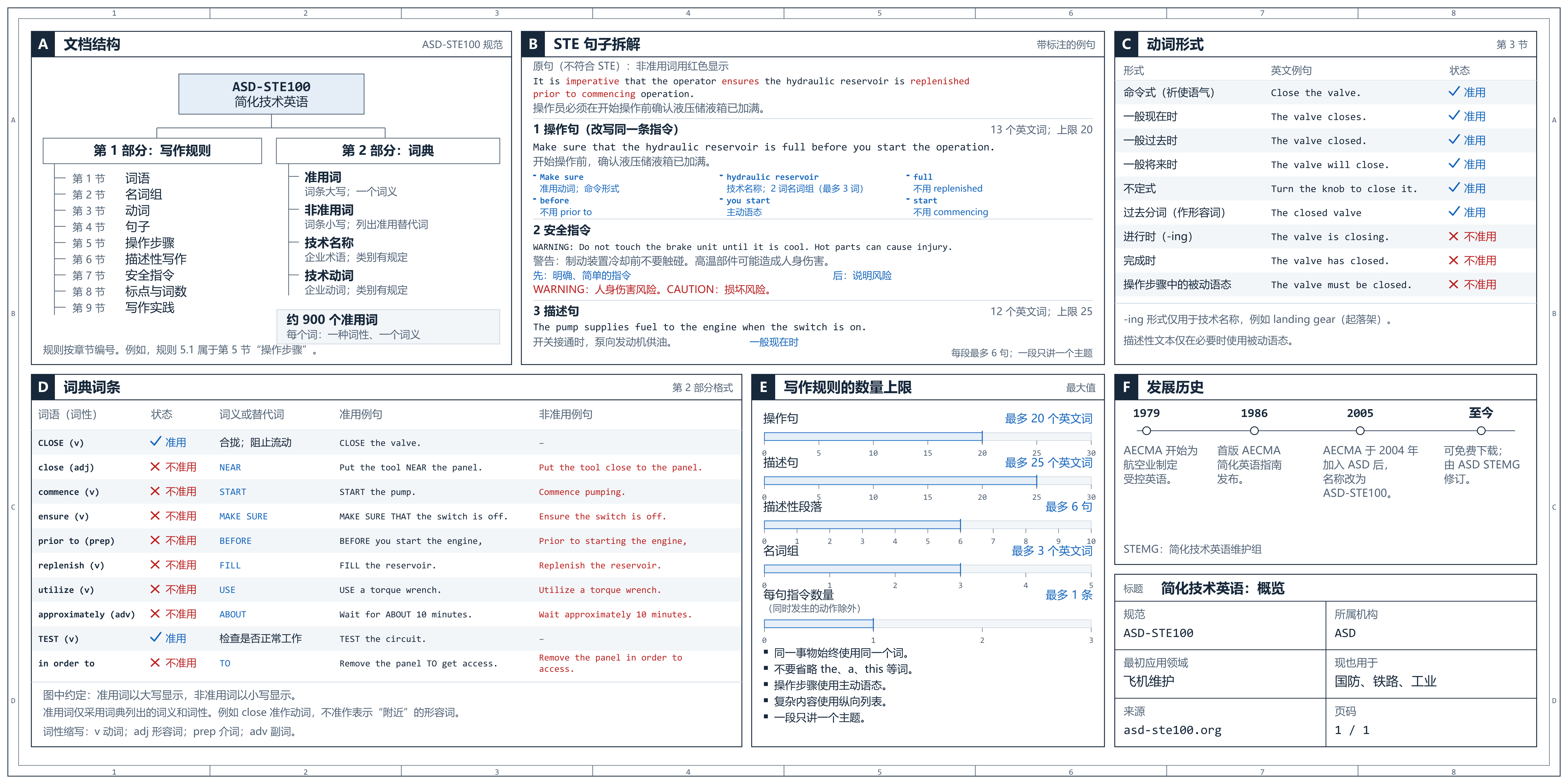Click the example 'Wait for ABOUT 10 minutes.'
The image size is (1568, 784).
[405, 614]
